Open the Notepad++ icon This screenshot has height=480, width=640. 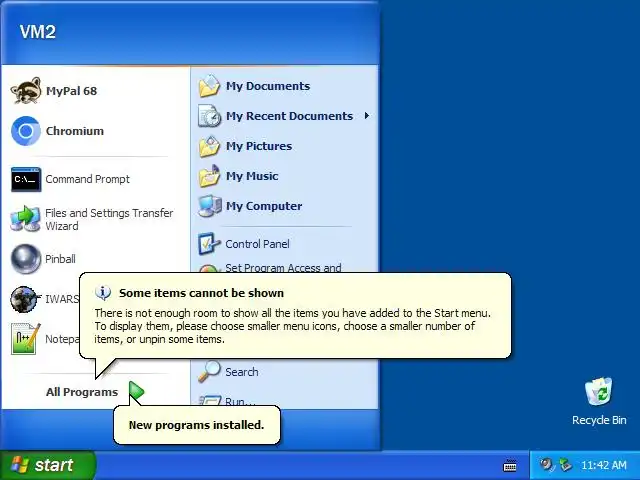coord(26,339)
